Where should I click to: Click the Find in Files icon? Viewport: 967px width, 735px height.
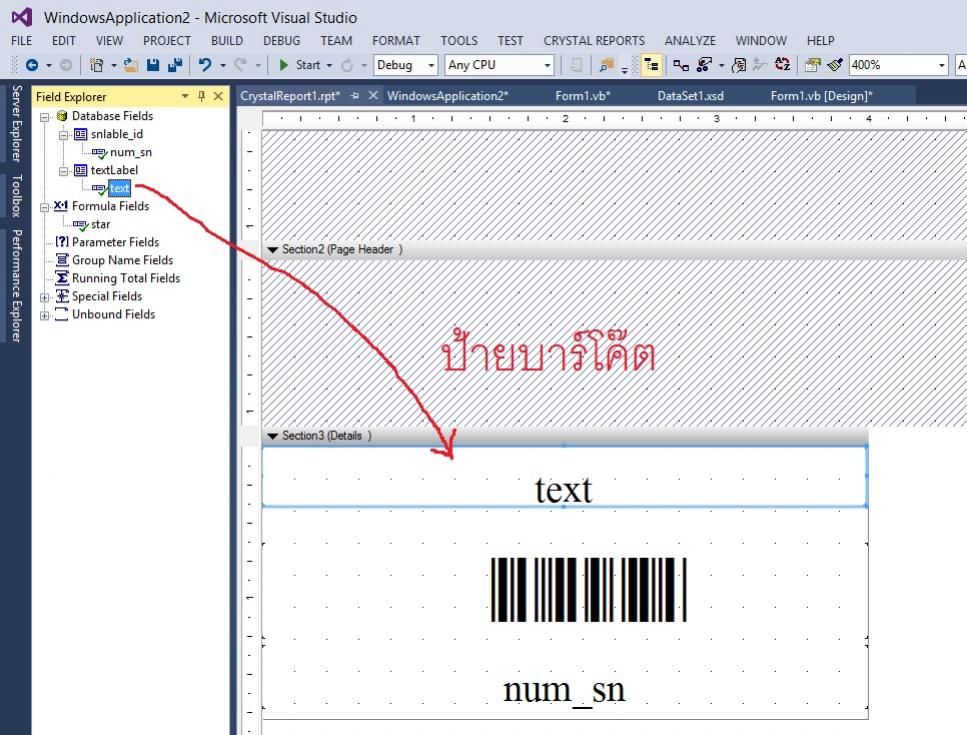tap(606, 65)
